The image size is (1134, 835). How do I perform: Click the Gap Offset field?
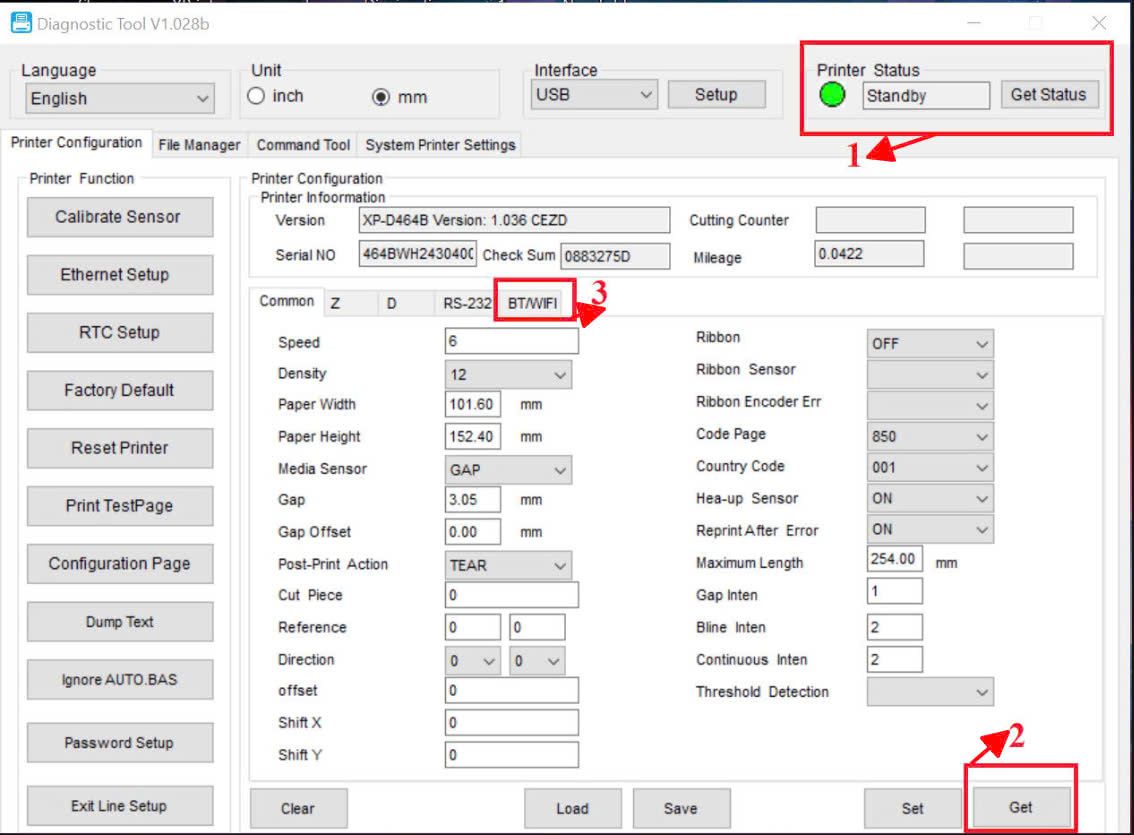click(472, 532)
